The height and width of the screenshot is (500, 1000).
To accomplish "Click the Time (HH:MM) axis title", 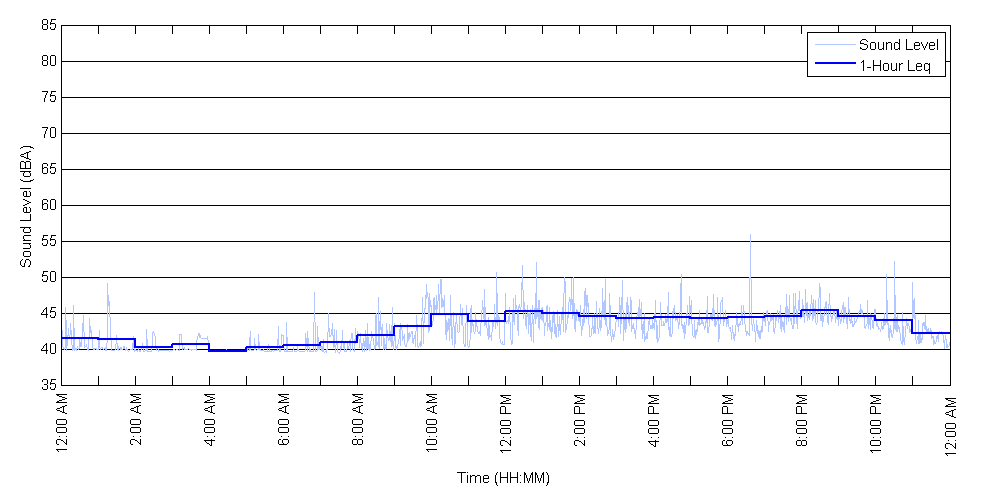I will (x=504, y=478).
